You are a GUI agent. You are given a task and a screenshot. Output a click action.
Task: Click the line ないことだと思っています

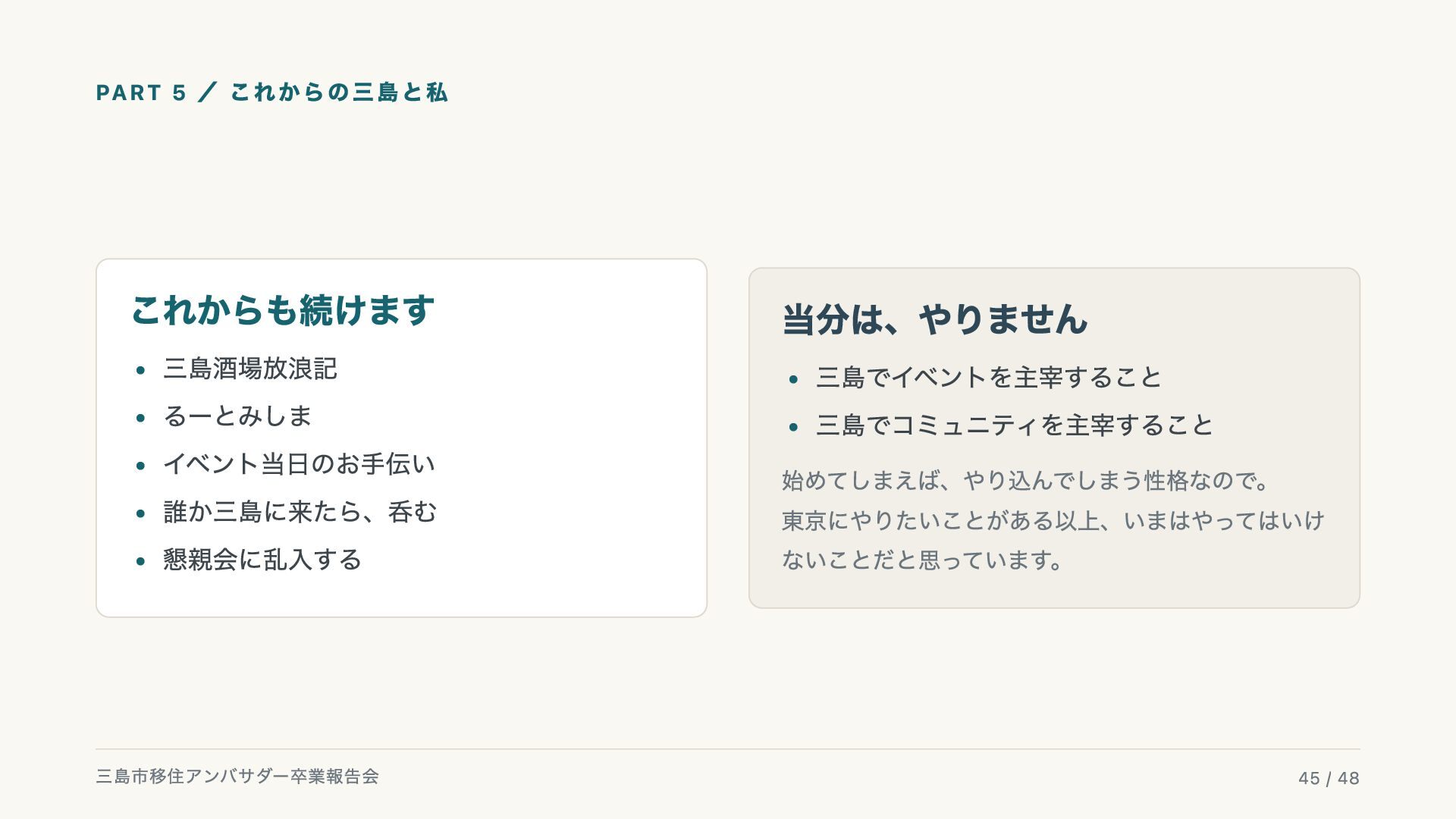click(x=922, y=560)
